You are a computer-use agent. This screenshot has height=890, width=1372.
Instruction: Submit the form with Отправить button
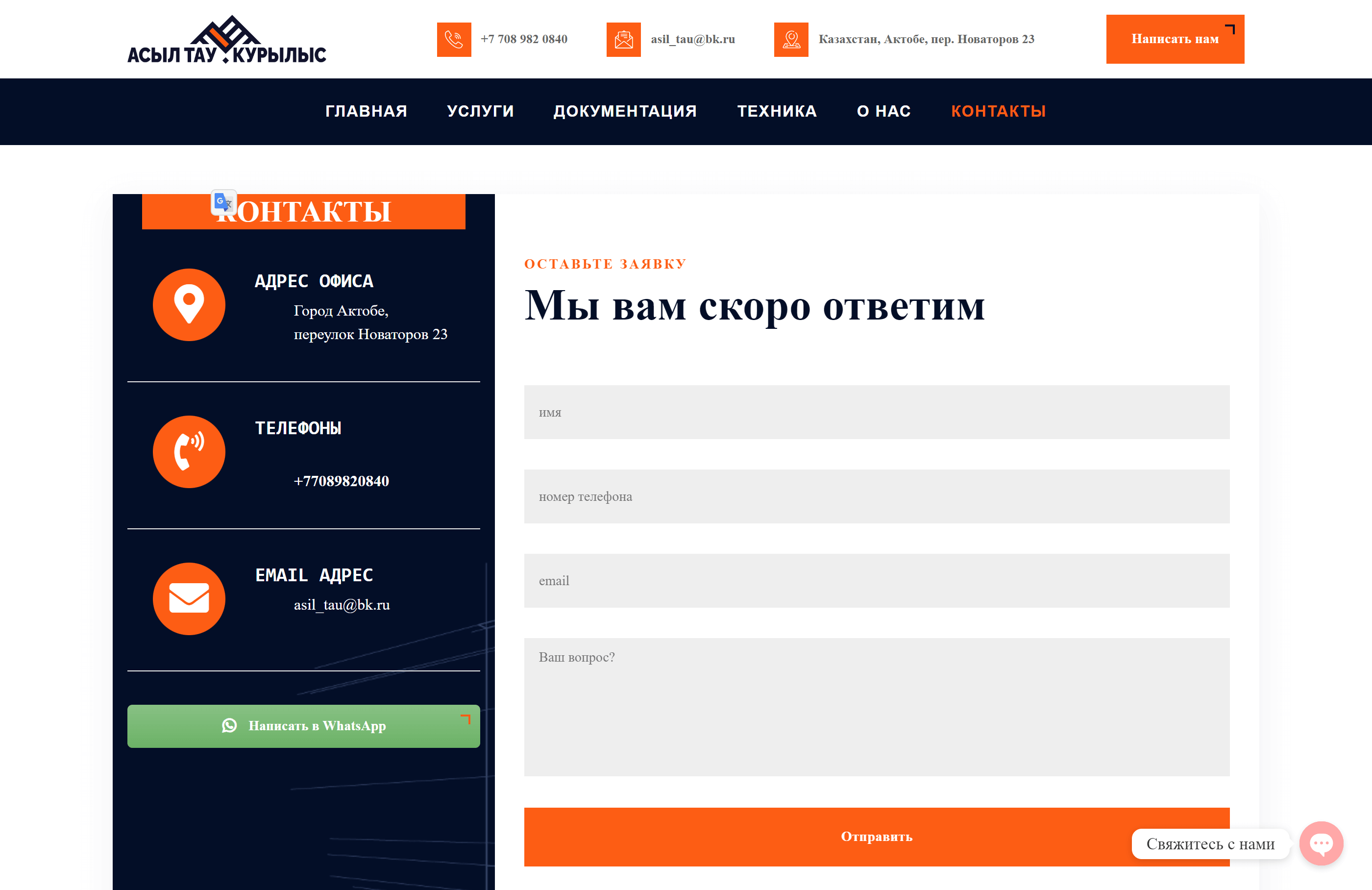click(x=876, y=837)
